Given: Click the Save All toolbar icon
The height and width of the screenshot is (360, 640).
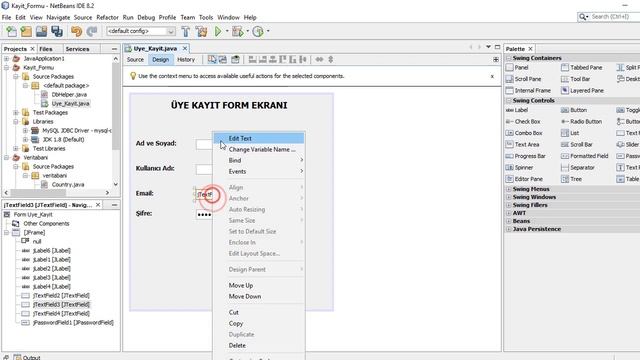Looking at the screenshot, I should 57,31.
